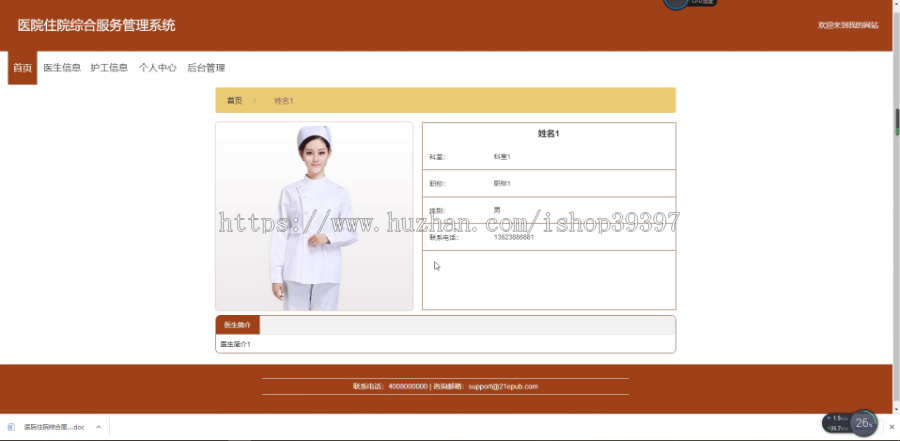Click the 姓名1 heading in details panel
The image size is (900, 441).
pos(548,133)
